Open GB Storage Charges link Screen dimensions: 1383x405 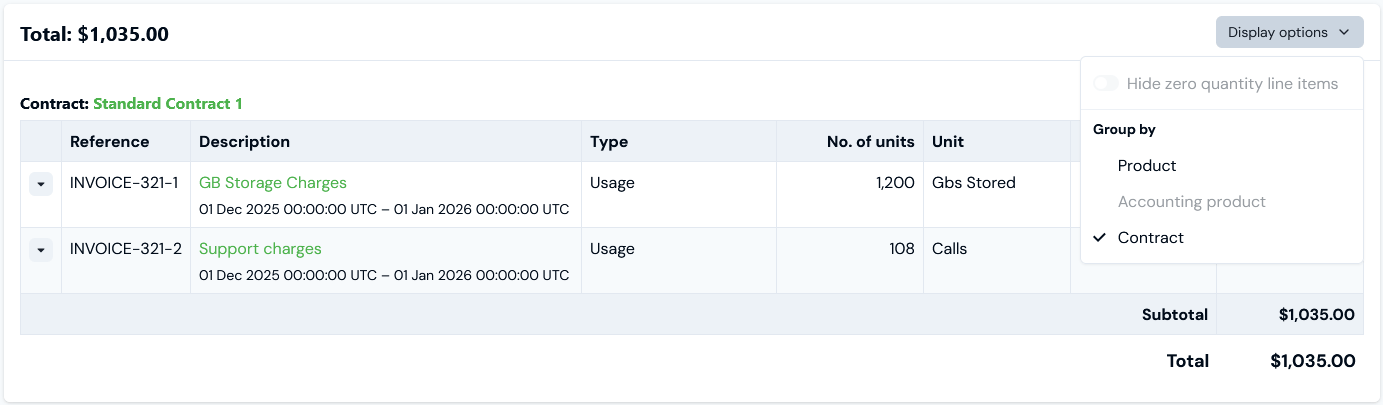pos(273,183)
